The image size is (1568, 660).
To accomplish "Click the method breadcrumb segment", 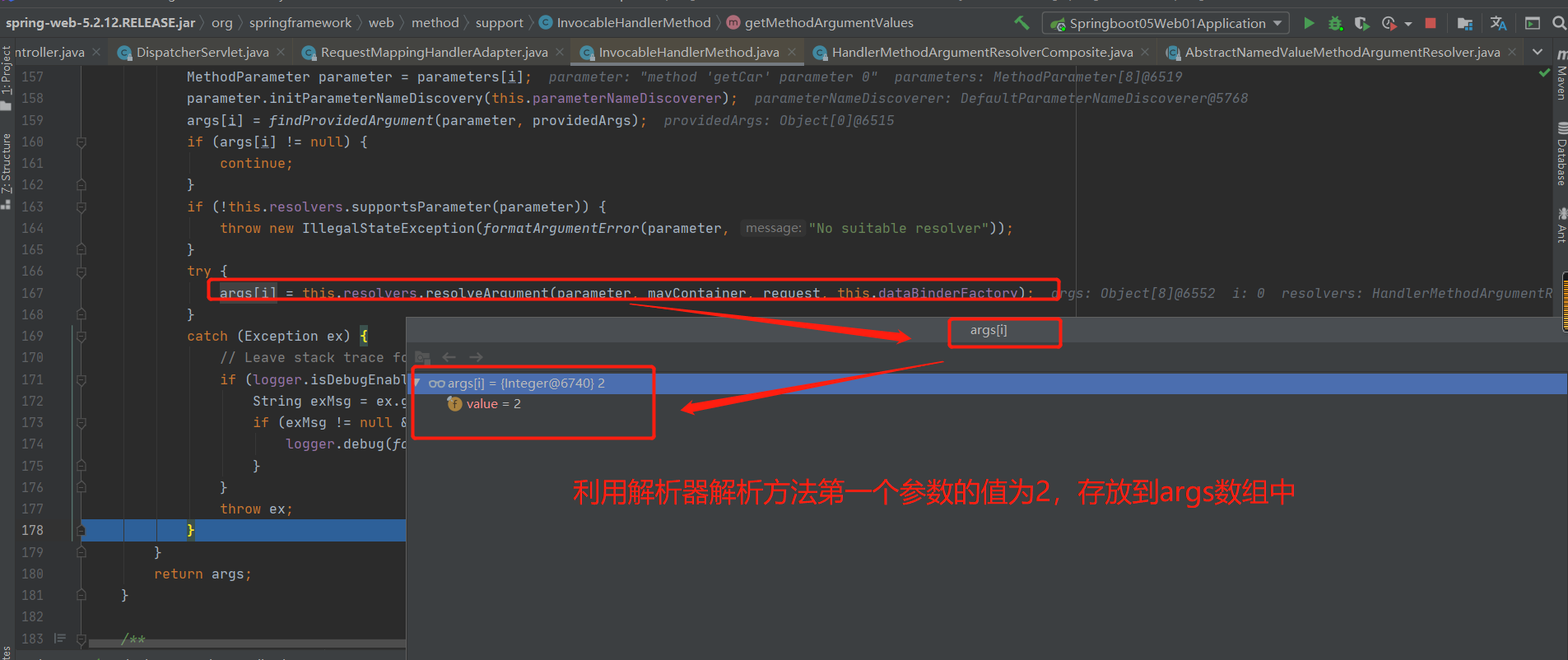I will pos(435,23).
